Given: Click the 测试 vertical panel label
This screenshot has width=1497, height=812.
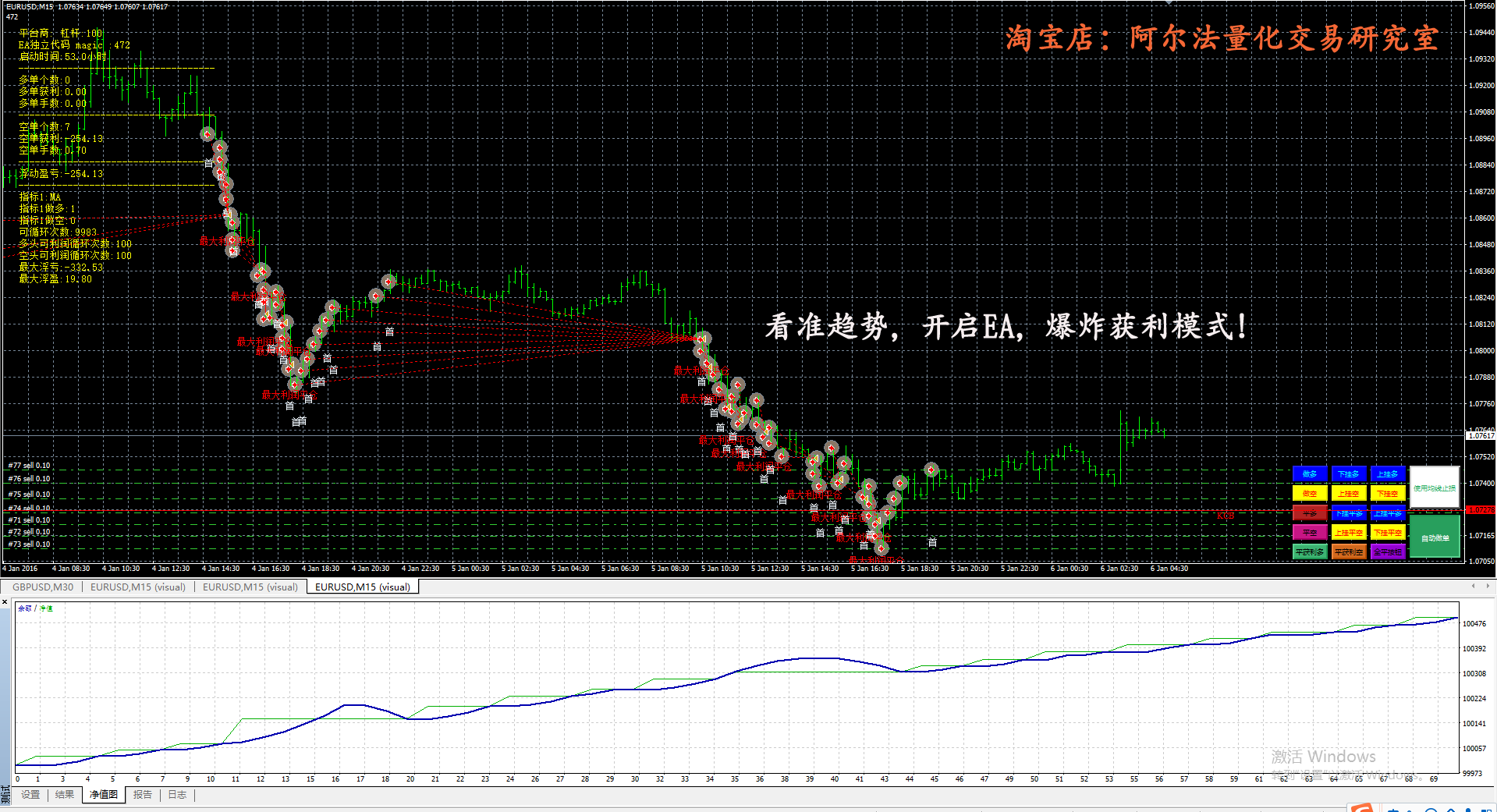Looking at the screenshot, I should click(x=5, y=795).
